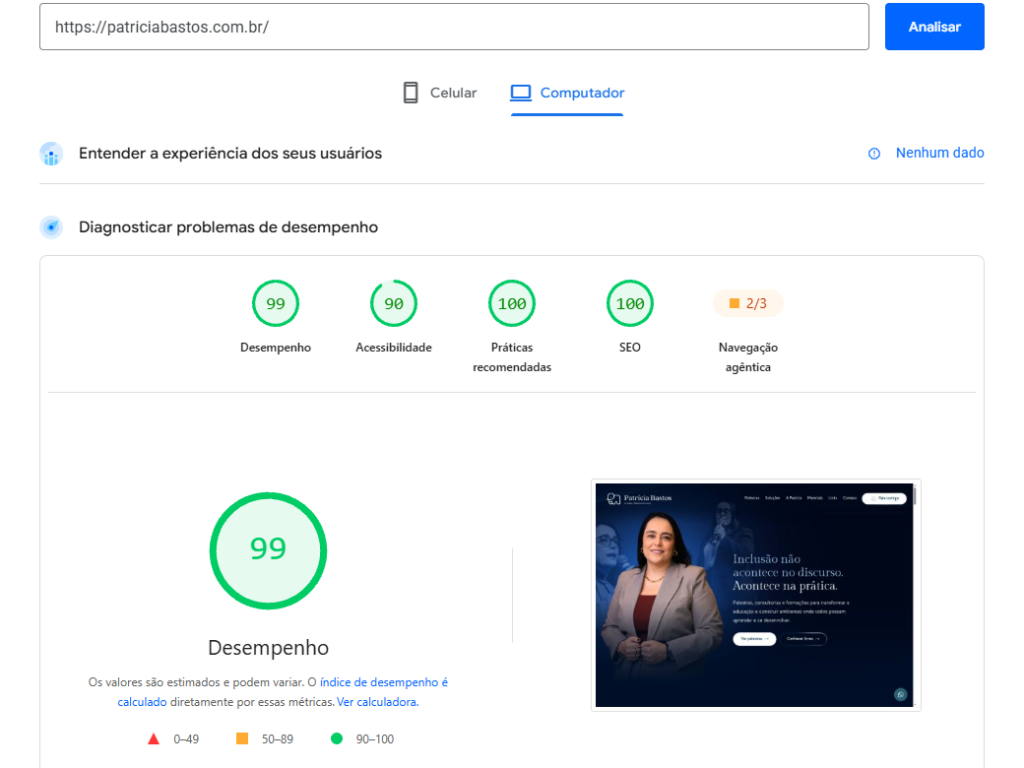This screenshot has width=1024, height=768.
Task: Select the Computador tab
Action: [567, 93]
